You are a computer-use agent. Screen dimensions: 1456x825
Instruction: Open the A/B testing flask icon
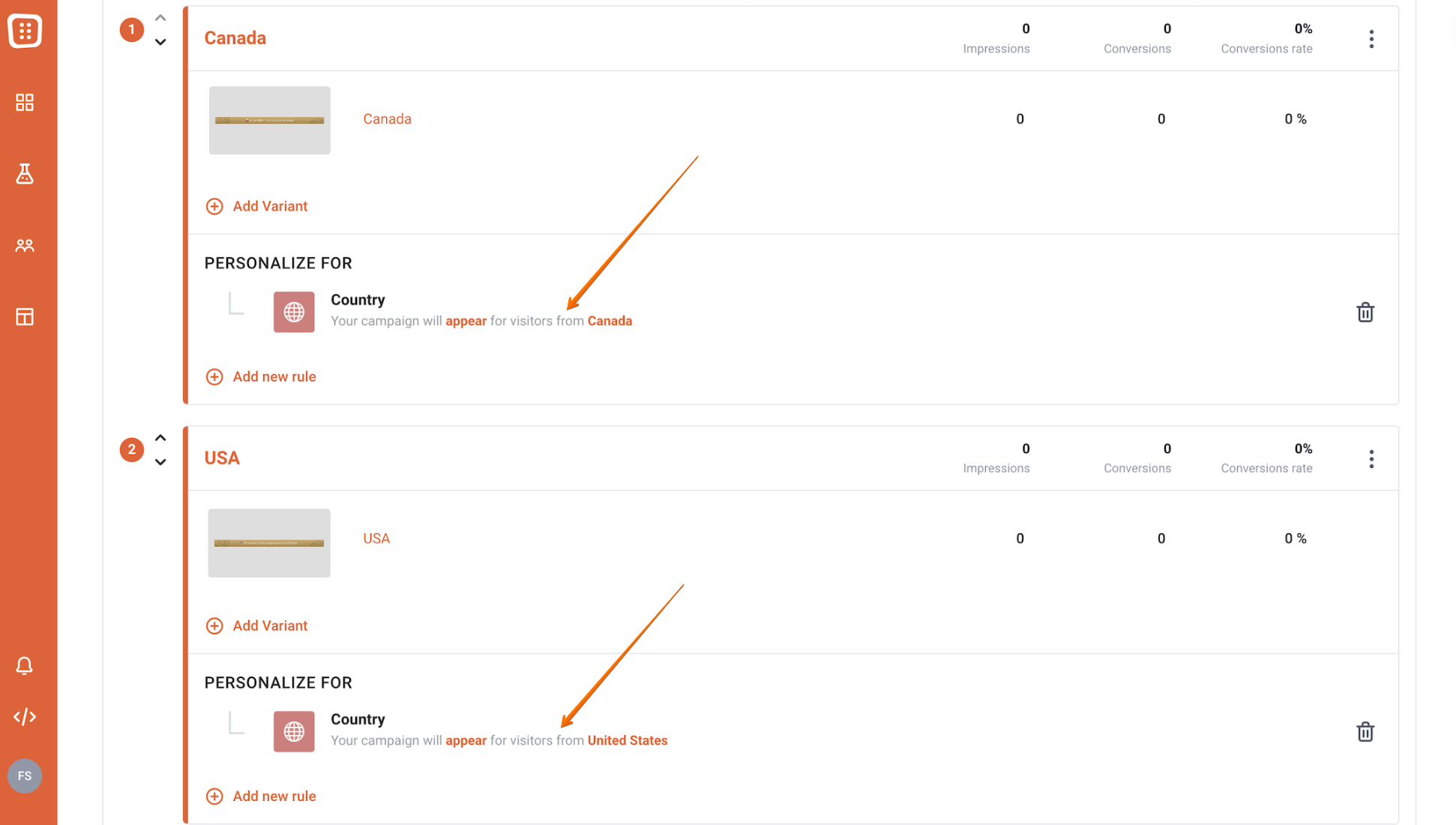tap(25, 174)
